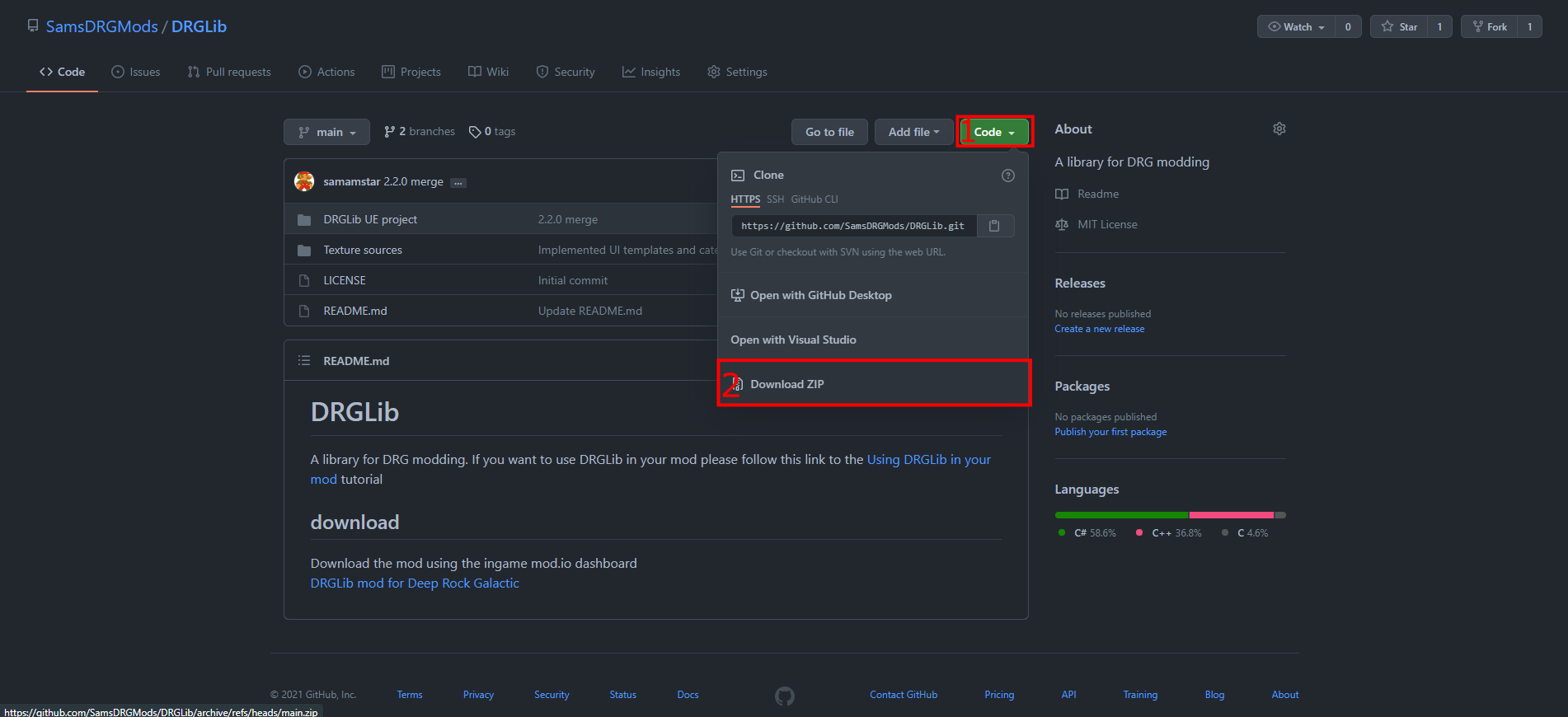The width and height of the screenshot is (1568, 717).
Task: Open the Security tab
Action: [566, 72]
